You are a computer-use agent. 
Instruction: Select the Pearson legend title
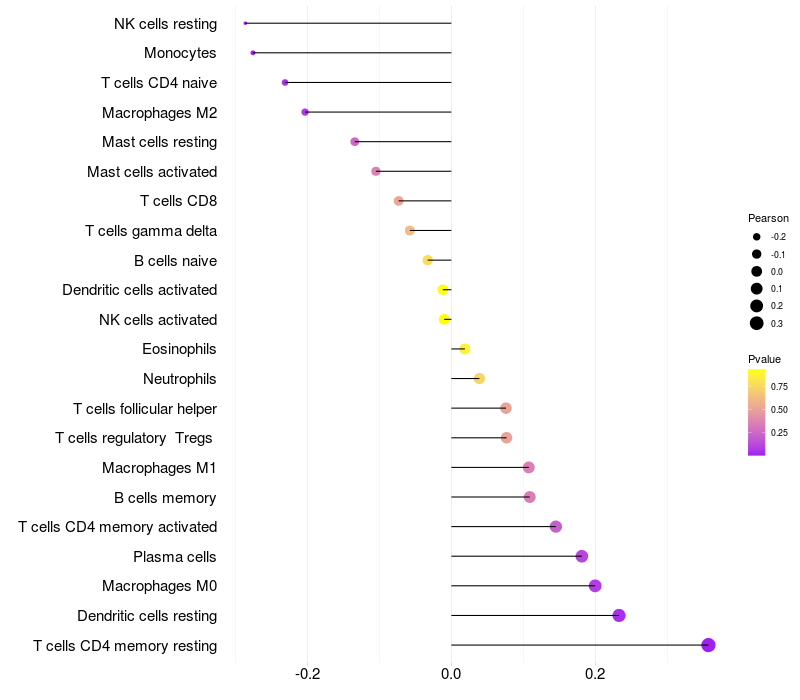tap(768, 218)
